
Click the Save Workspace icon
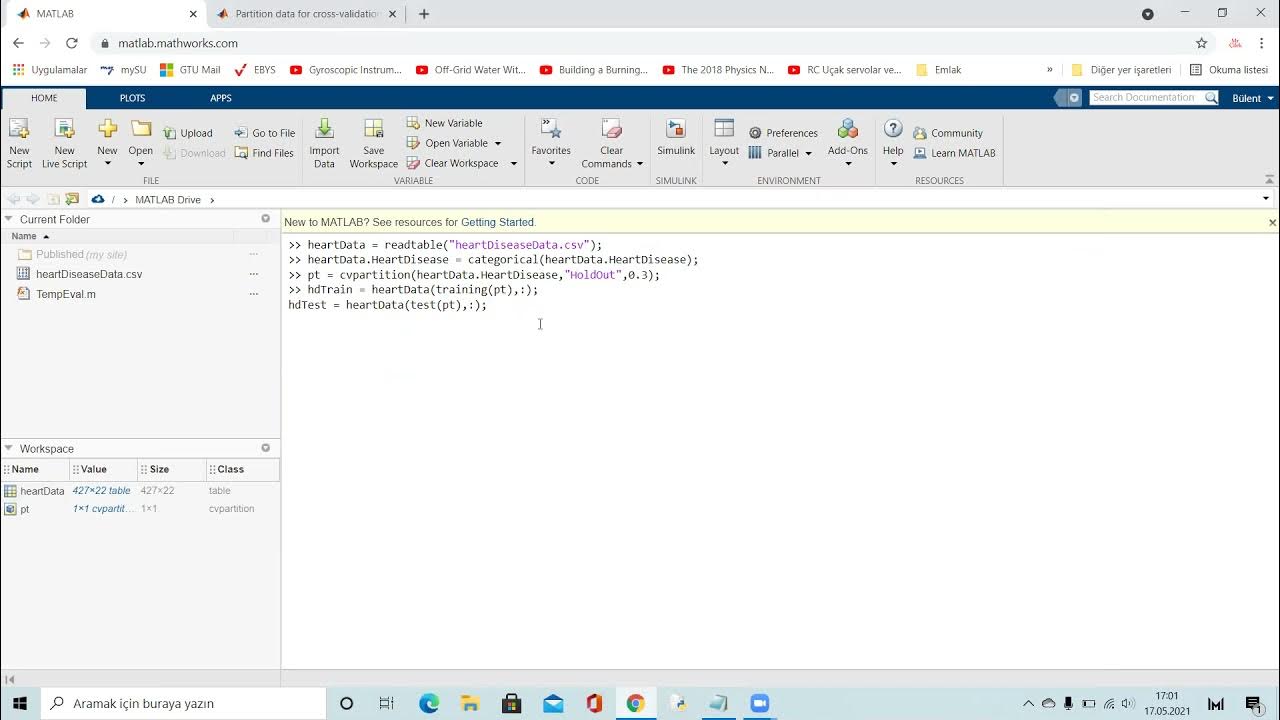[x=373, y=143]
